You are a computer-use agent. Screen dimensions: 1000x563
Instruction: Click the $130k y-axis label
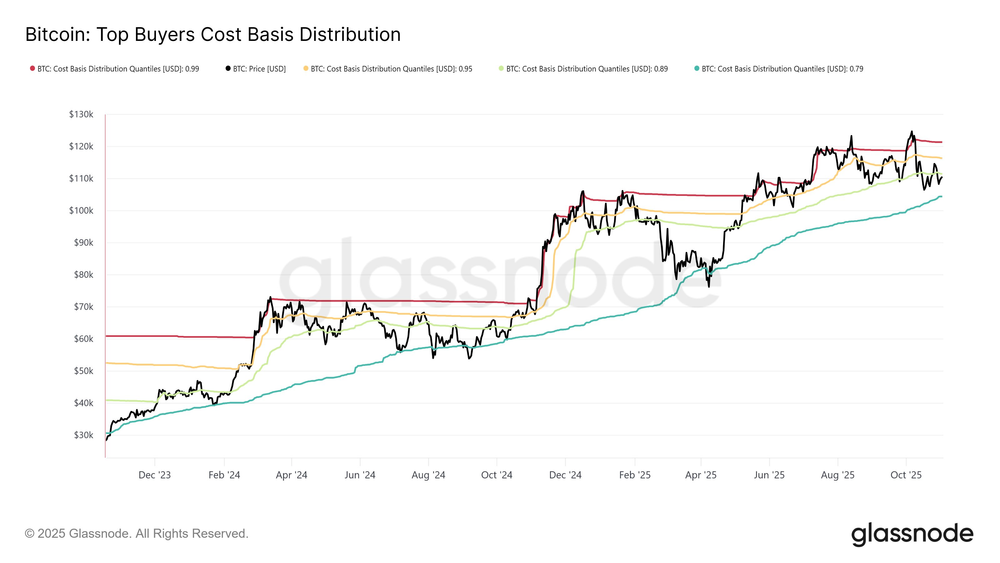79,115
